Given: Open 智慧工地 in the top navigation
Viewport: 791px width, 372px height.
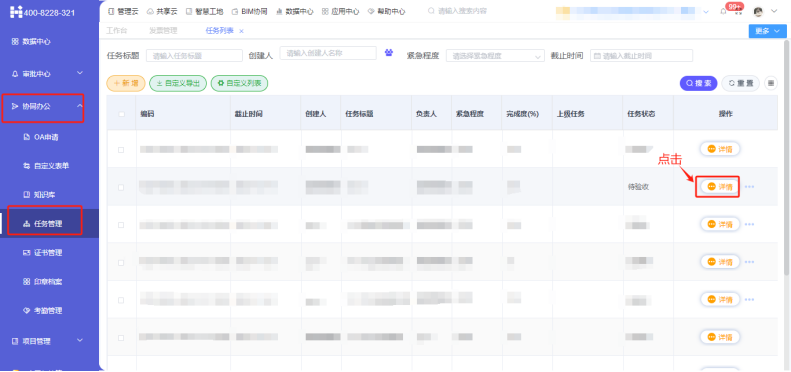Looking at the screenshot, I should [x=204, y=11].
